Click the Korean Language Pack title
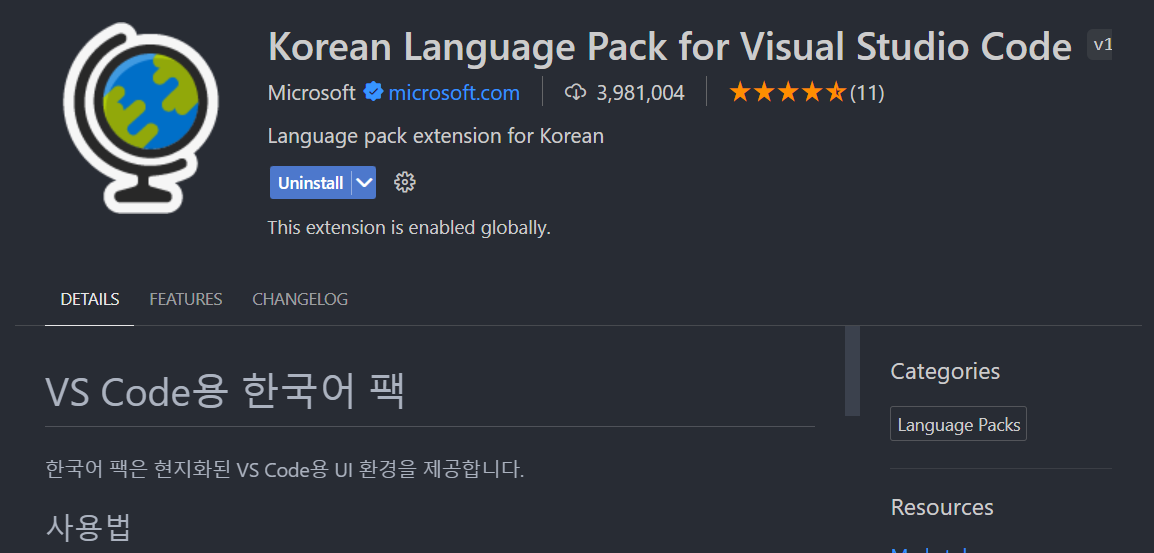The height and width of the screenshot is (553, 1154). pos(669,46)
